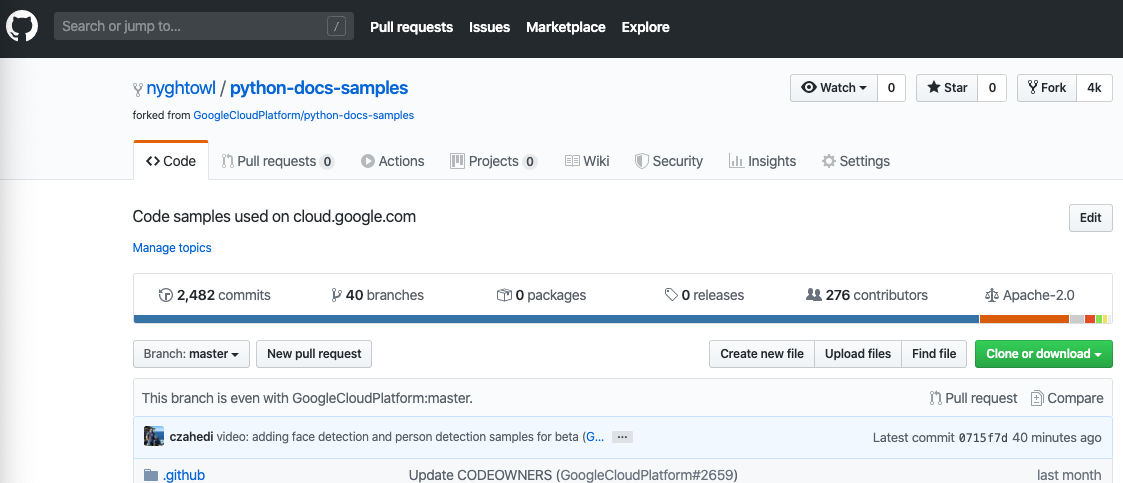
Task: Open the Pull requests repository tab
Action: click(x=278, y=161)
